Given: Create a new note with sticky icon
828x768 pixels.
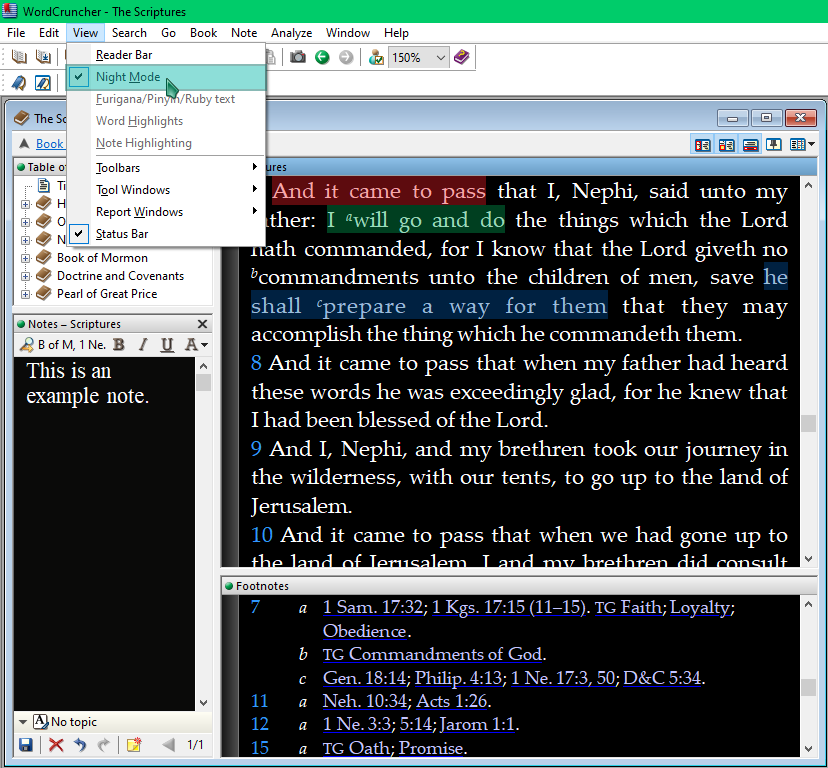Looking at the screenshot, I should [134, 745].
